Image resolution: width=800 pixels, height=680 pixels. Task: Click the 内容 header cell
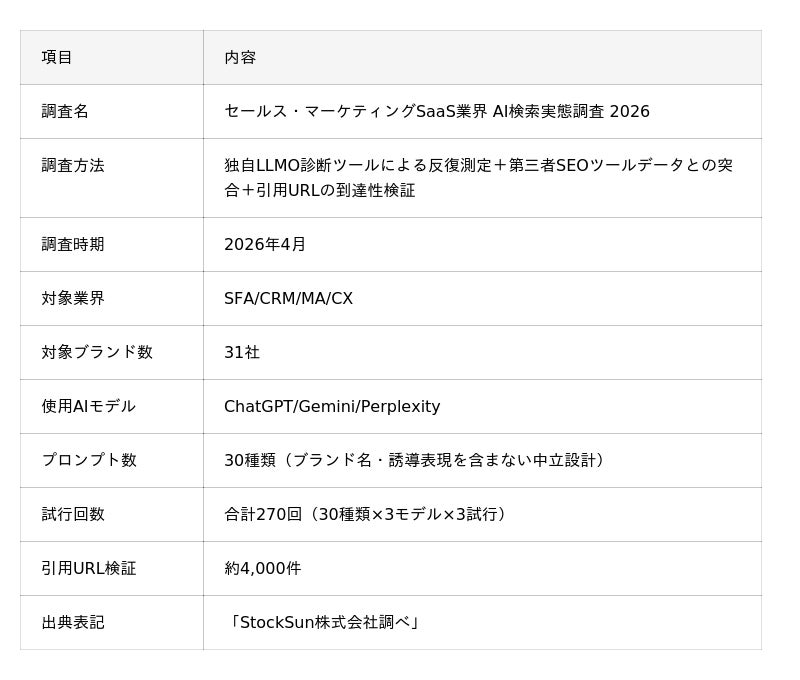pyautogui.click(x=240, y=57)
